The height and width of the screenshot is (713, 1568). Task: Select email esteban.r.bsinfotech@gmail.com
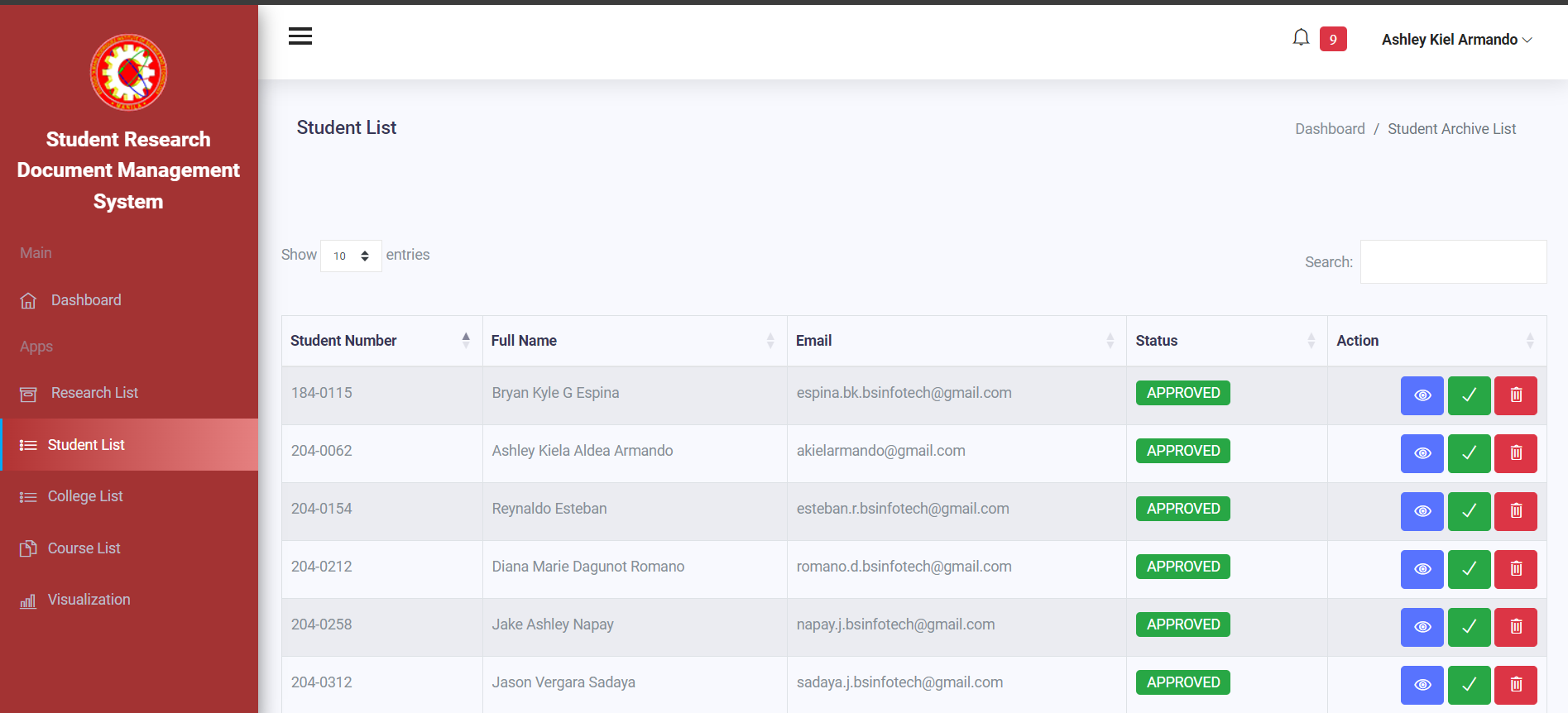[x=903, y=509]
